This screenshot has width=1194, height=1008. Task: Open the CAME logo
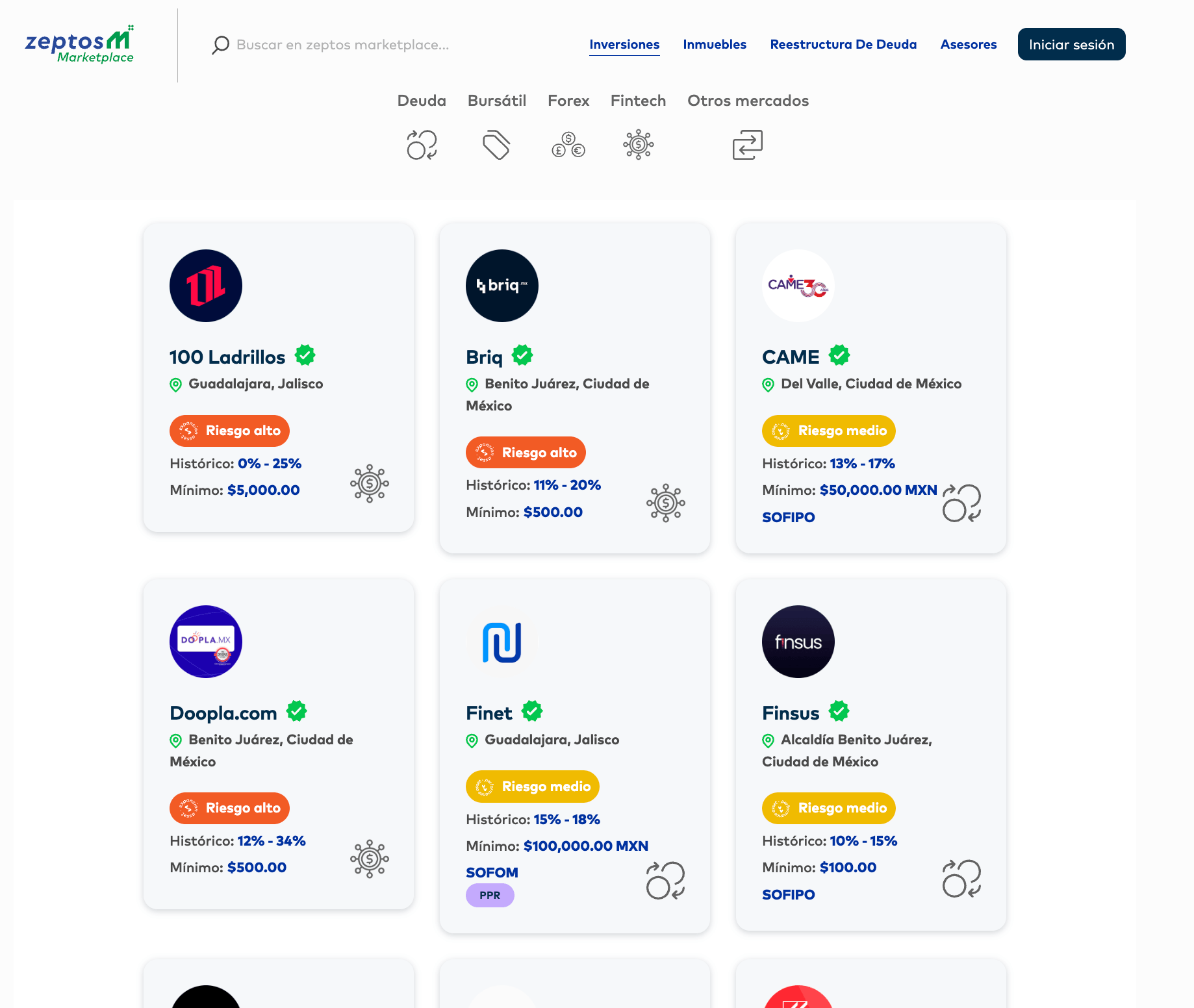tap(798, 286)
